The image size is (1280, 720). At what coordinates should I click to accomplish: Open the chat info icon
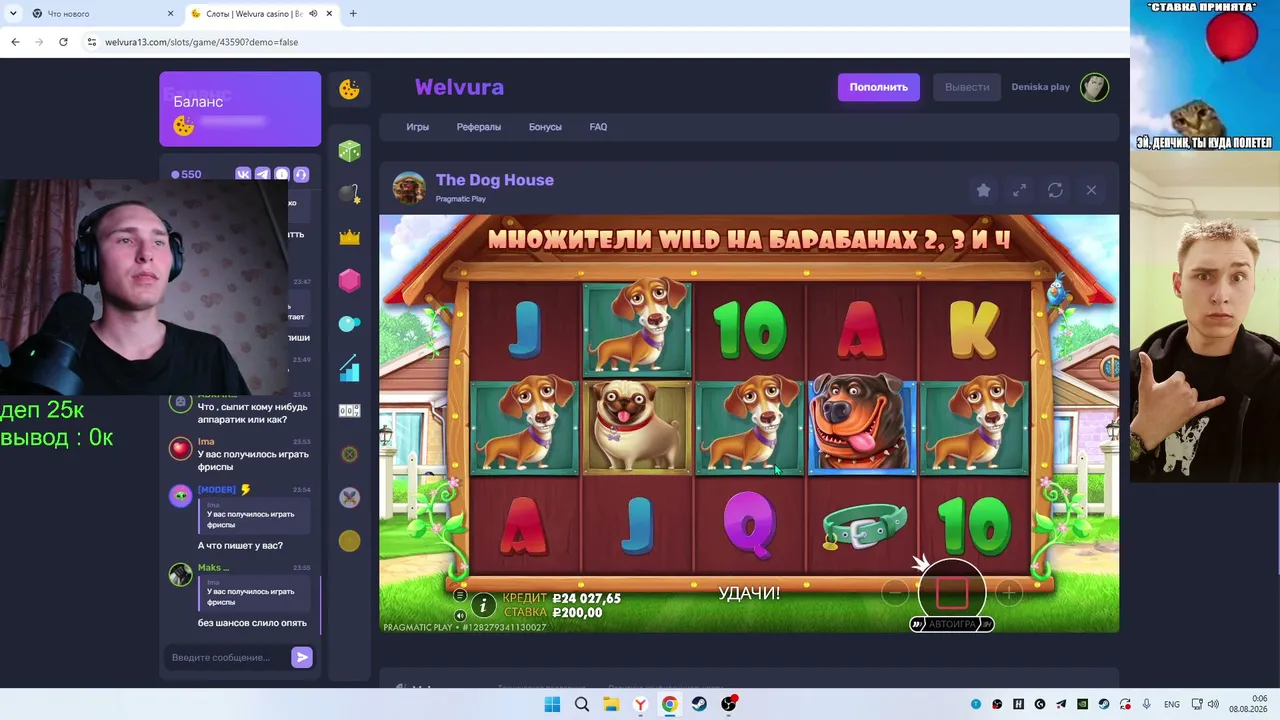coord(282,174)
